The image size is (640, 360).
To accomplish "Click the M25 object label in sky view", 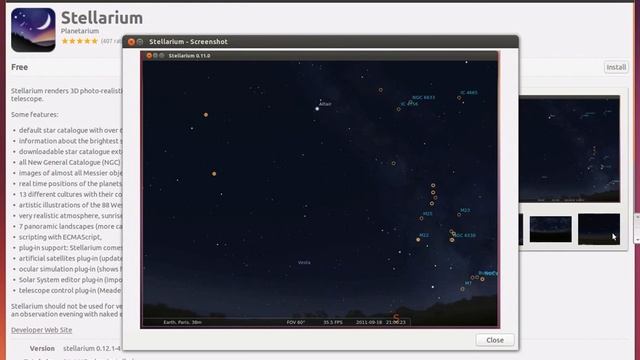I will [x=427, y=213].
